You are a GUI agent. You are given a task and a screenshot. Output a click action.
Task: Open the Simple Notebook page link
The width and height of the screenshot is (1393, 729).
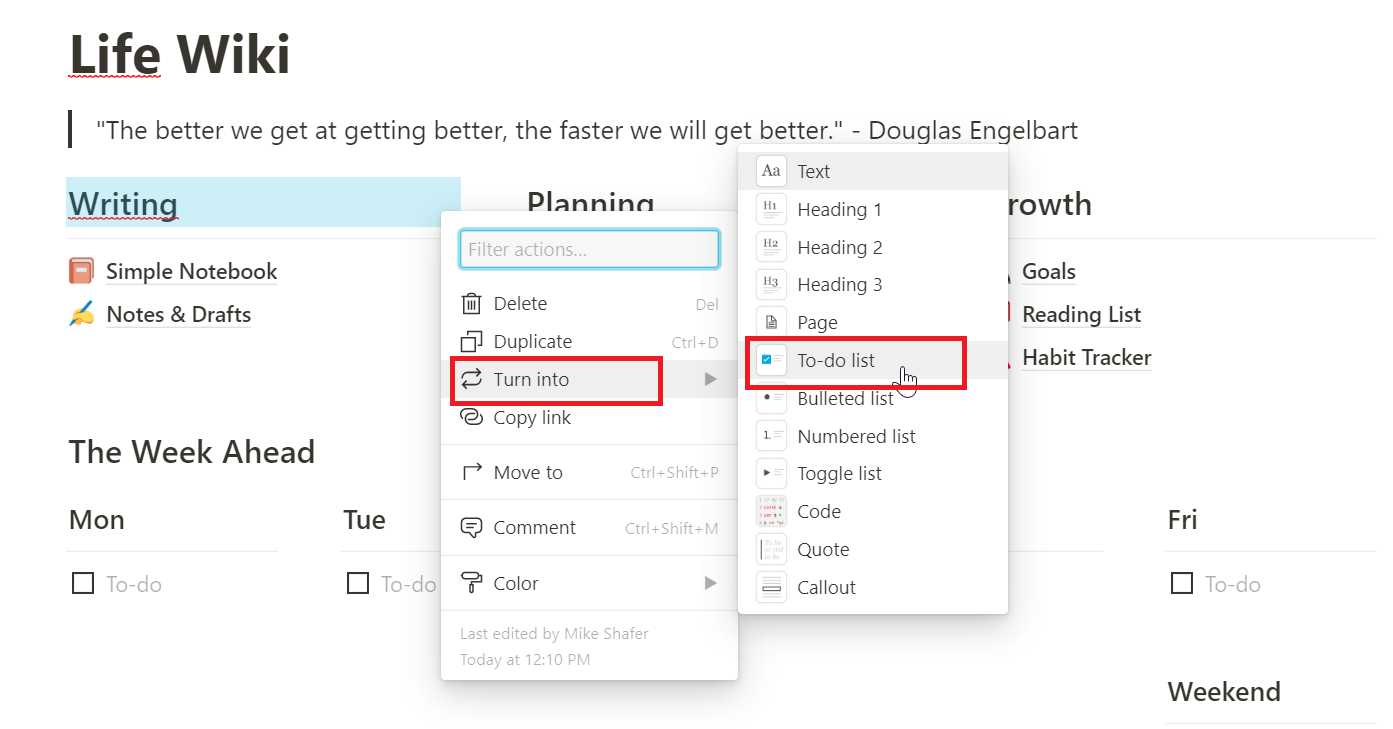click(x=191, y=272)
